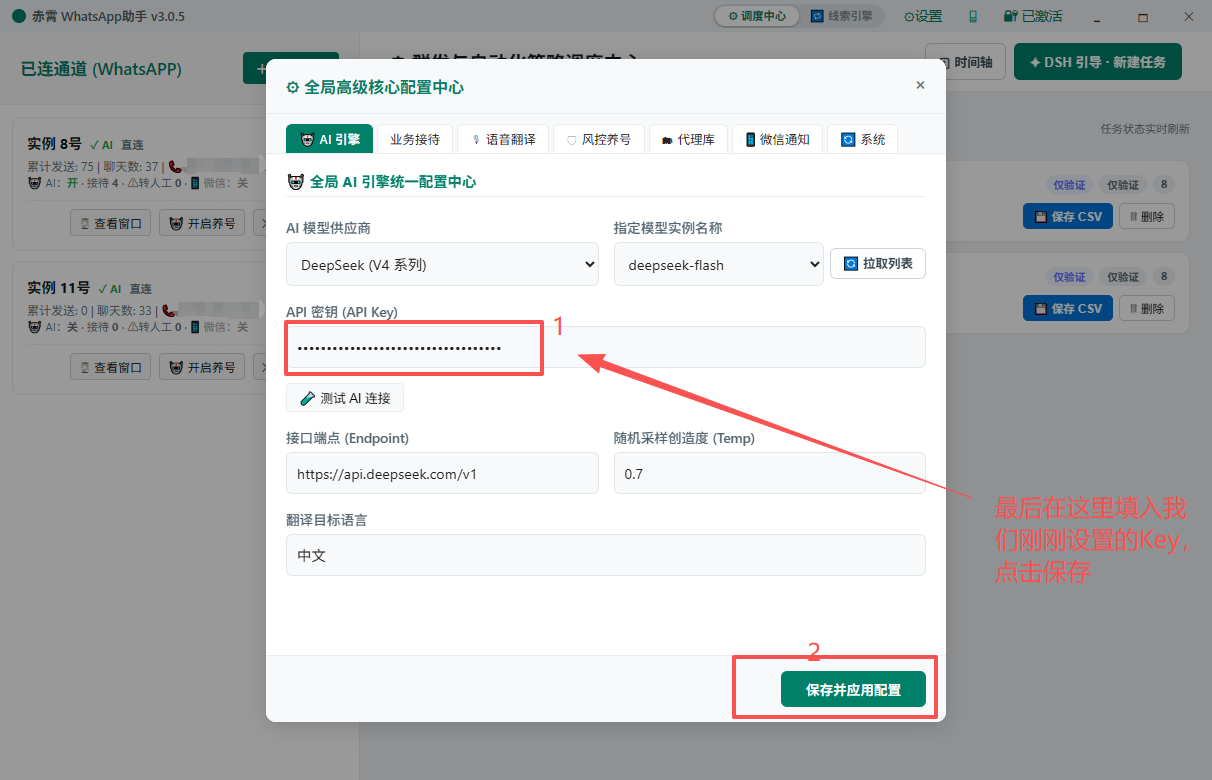This screenshot has height=780, width=1212.
Task: Click the red phone icon in 实例 8号
Action: coord(175,167)
